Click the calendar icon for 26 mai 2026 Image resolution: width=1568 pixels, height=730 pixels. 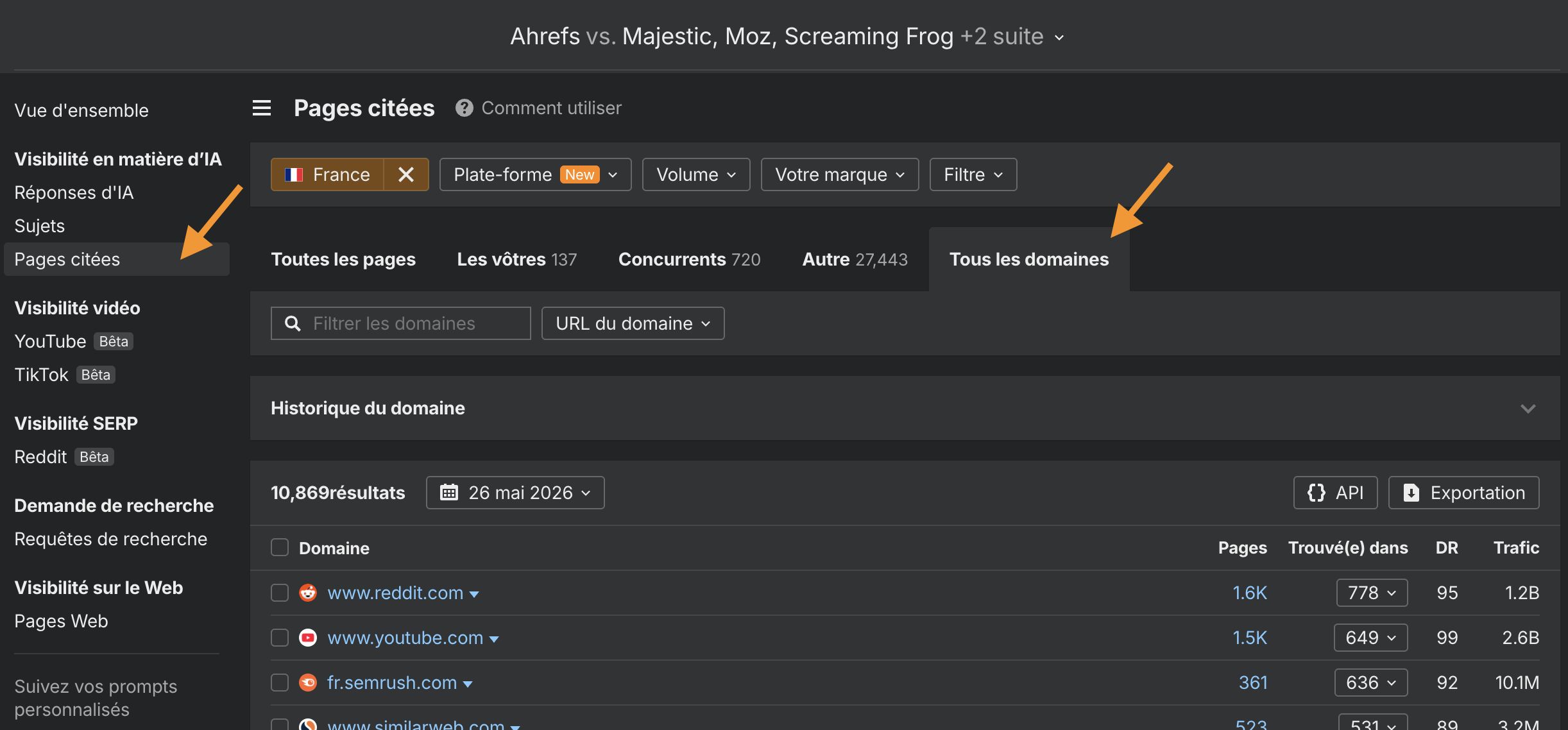449,493
